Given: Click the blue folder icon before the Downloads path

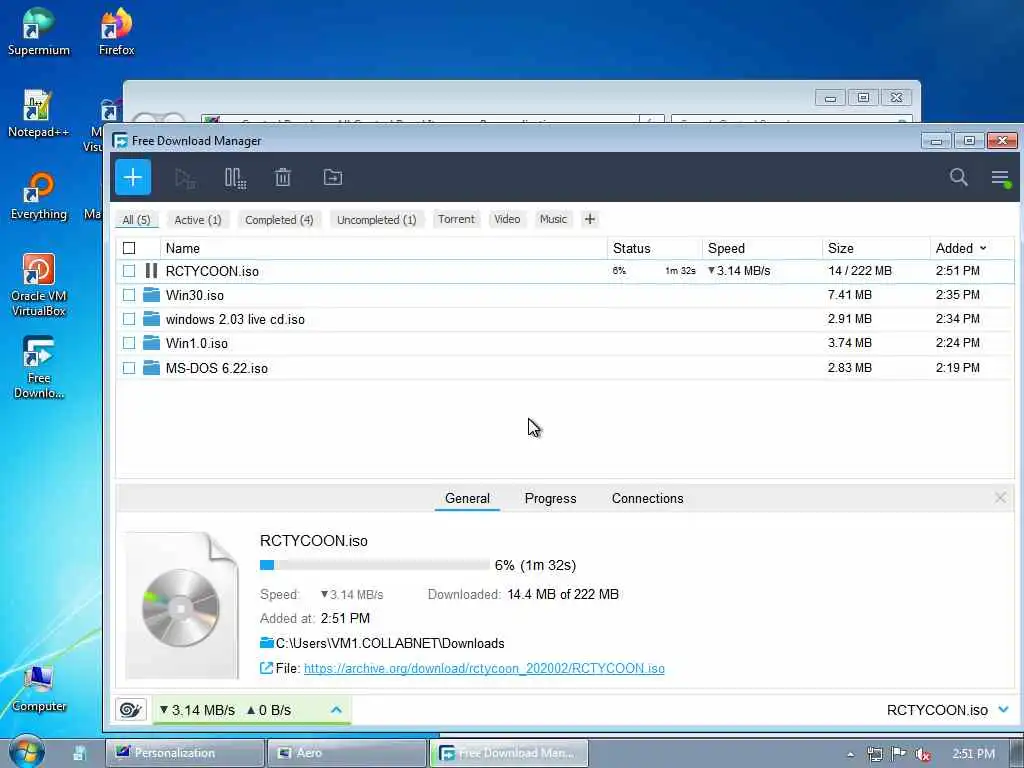Looking at the screenshot, I should coord(266,643).
